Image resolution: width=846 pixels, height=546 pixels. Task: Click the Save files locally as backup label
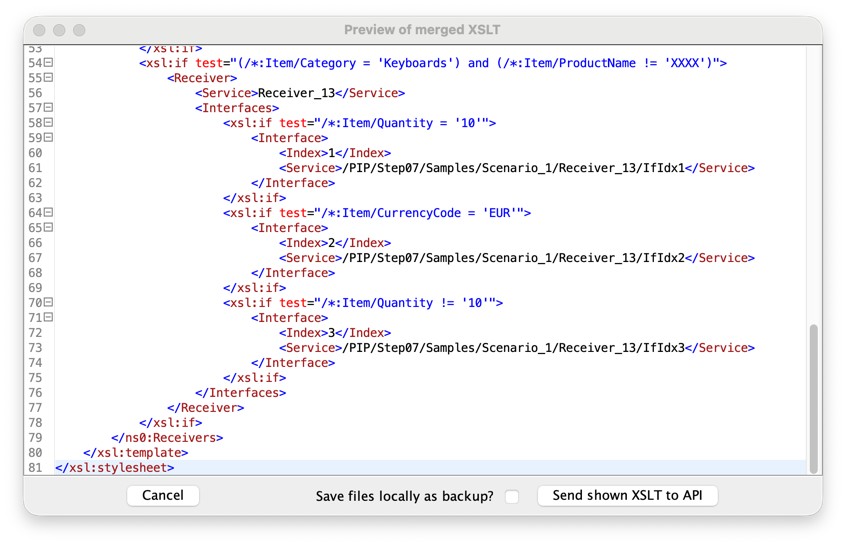point(405,496)
